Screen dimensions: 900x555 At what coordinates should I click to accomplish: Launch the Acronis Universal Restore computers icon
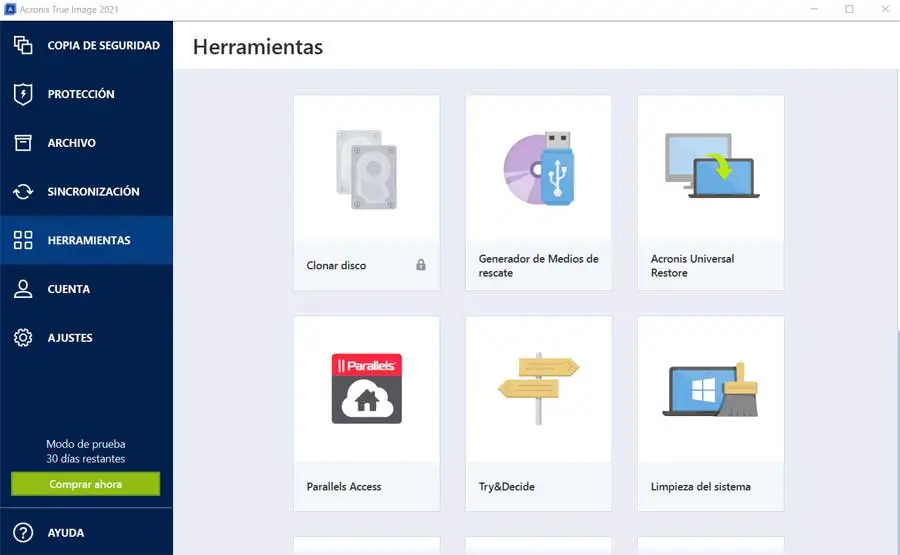[x=711, y=168]
